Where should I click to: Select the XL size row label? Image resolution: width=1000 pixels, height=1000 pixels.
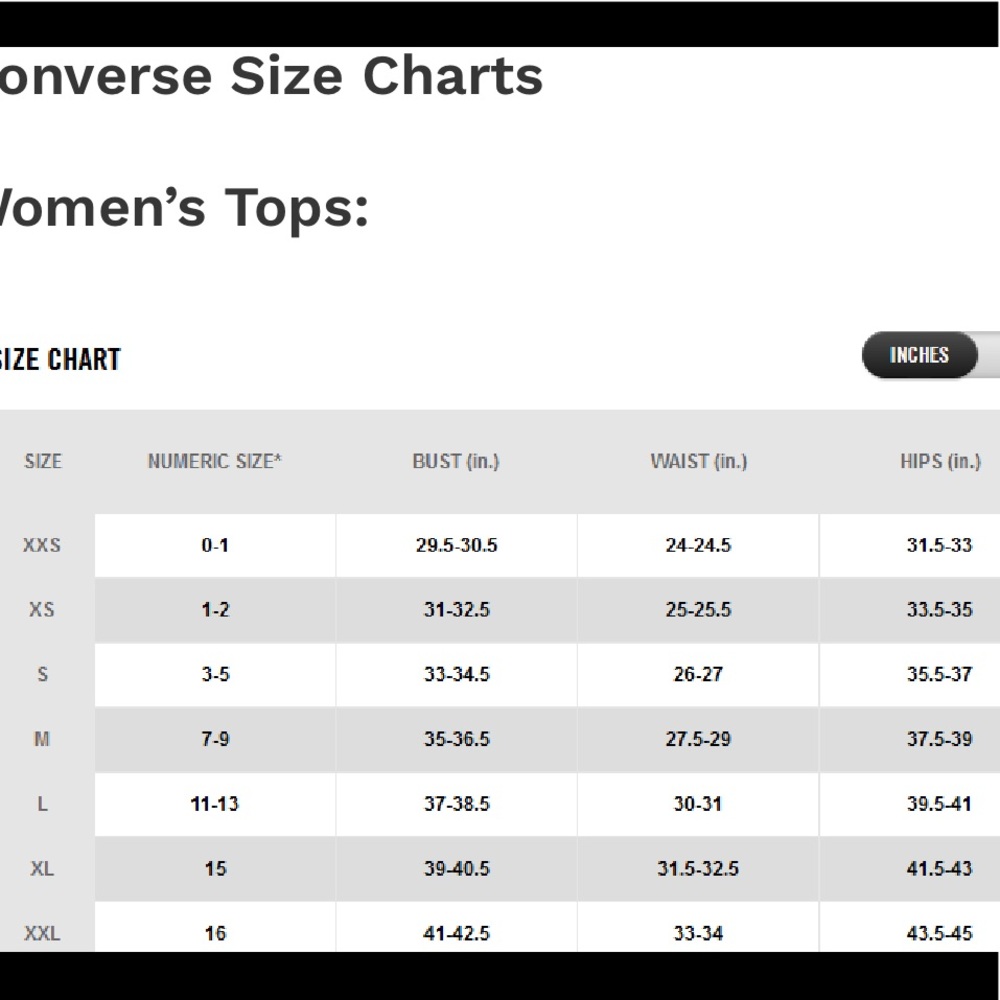click(x=42, y=869)
